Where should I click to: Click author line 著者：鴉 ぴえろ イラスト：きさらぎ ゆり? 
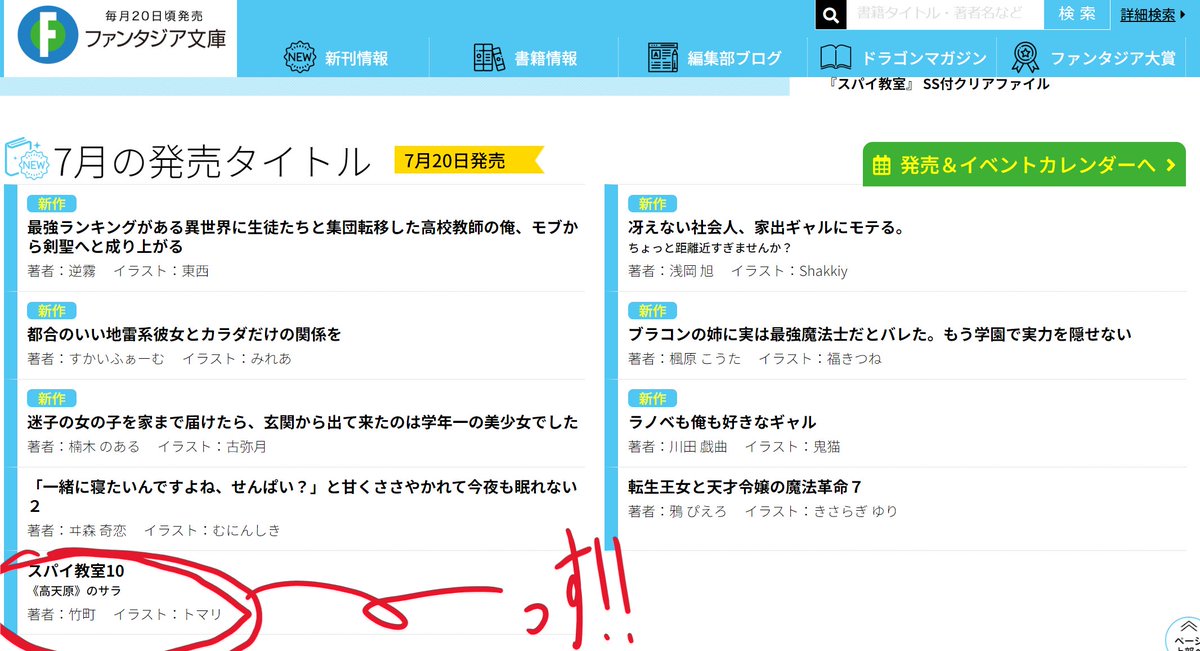(x=763, y=511)
